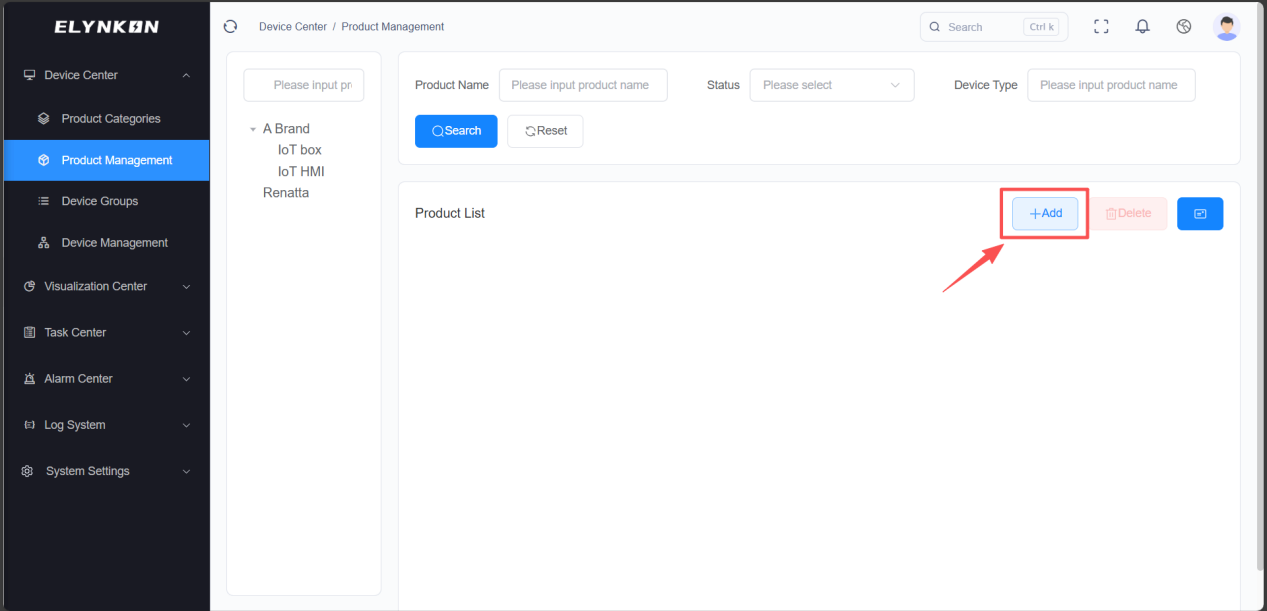Toggle fullscreen mode icon
The height and width of the screenshot is (611, 1267).
1101,27
